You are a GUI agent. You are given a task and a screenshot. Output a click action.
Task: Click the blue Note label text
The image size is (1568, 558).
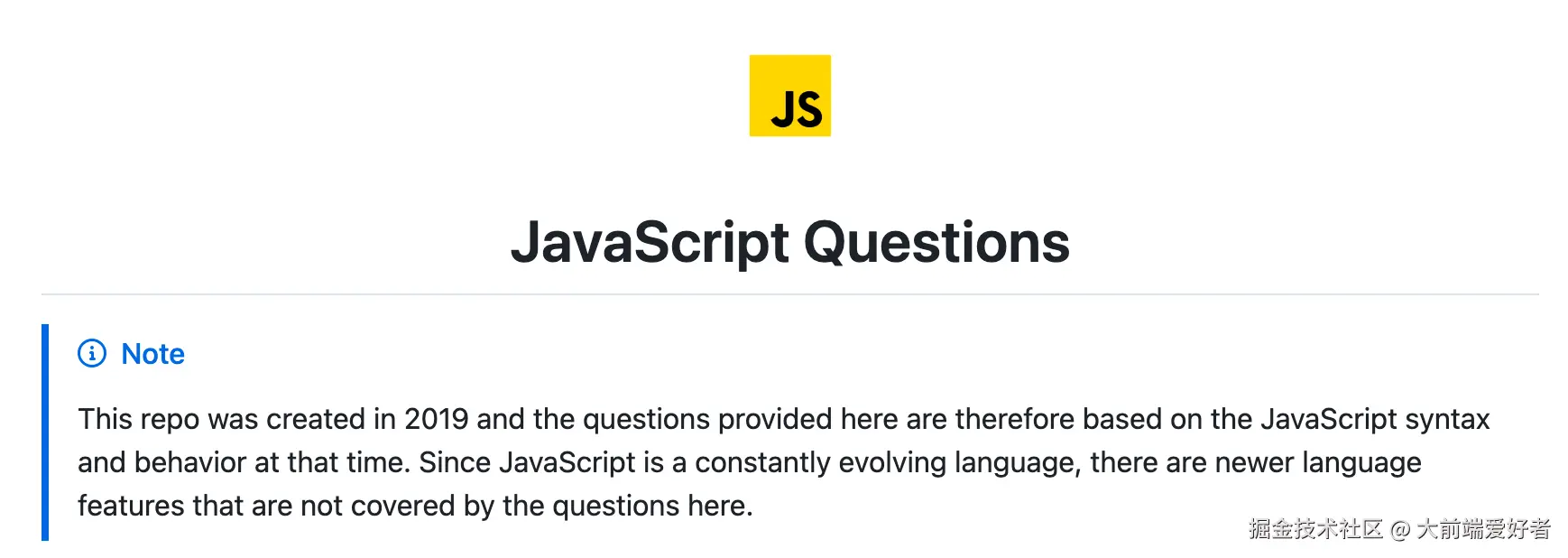point(152,354)
